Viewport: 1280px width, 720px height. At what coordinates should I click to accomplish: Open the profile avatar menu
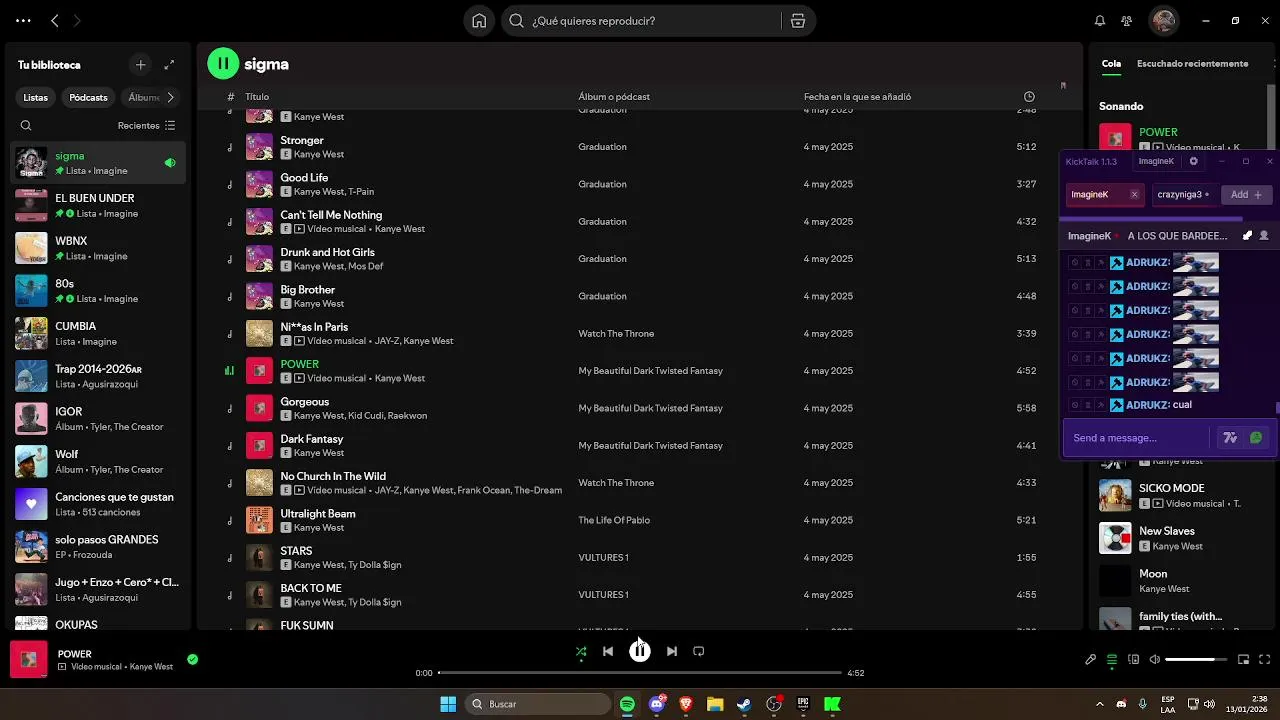(1163, 21)
